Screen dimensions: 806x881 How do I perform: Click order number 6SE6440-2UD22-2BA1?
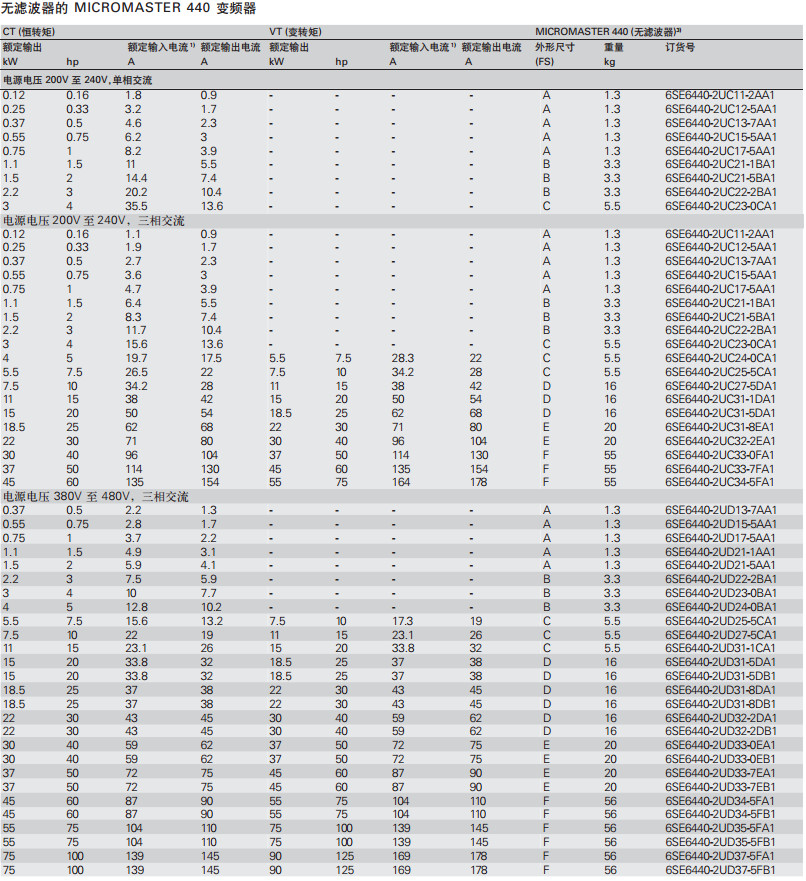coord(720,579)
